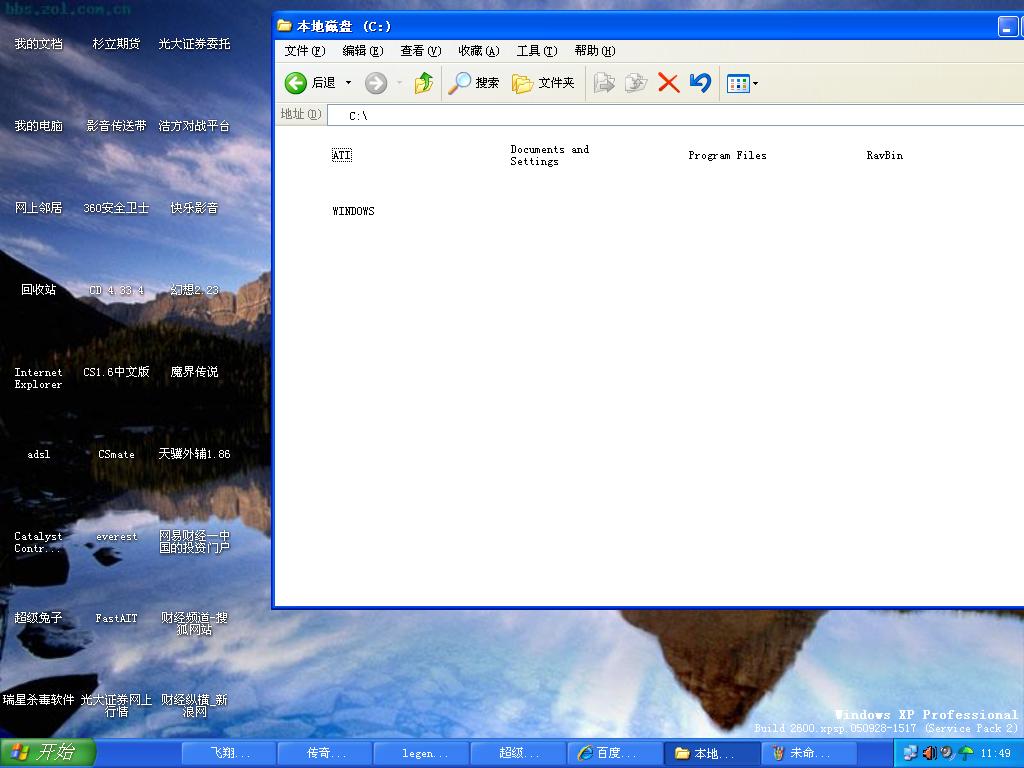Select 超级兔子 desktop shortcut
The width and height of the screenshot is (1024, 768).
click(39, 618)
